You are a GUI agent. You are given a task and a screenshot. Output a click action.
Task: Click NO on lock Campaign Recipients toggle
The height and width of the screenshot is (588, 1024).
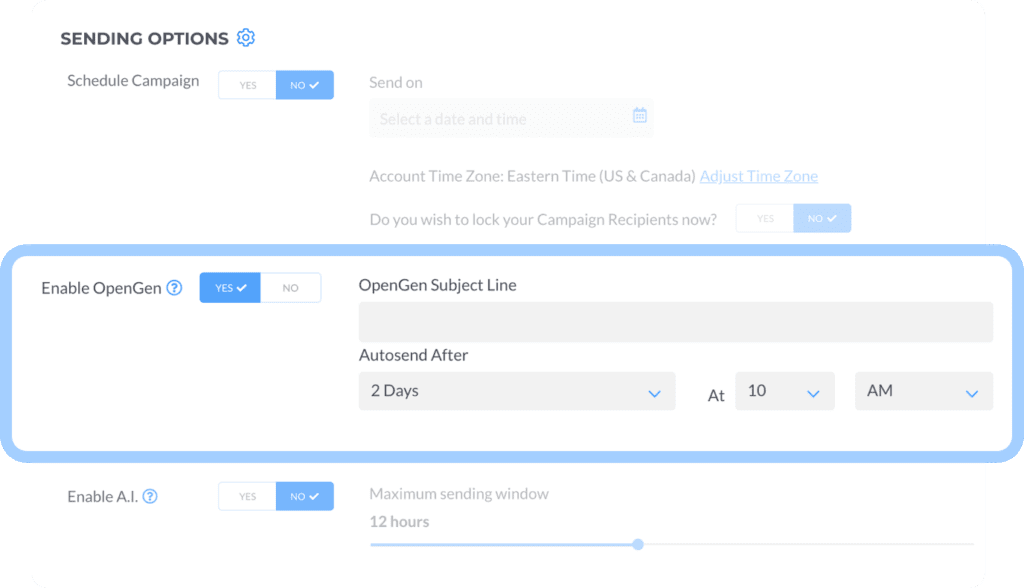pyautogui.click(x=822, y=218)
